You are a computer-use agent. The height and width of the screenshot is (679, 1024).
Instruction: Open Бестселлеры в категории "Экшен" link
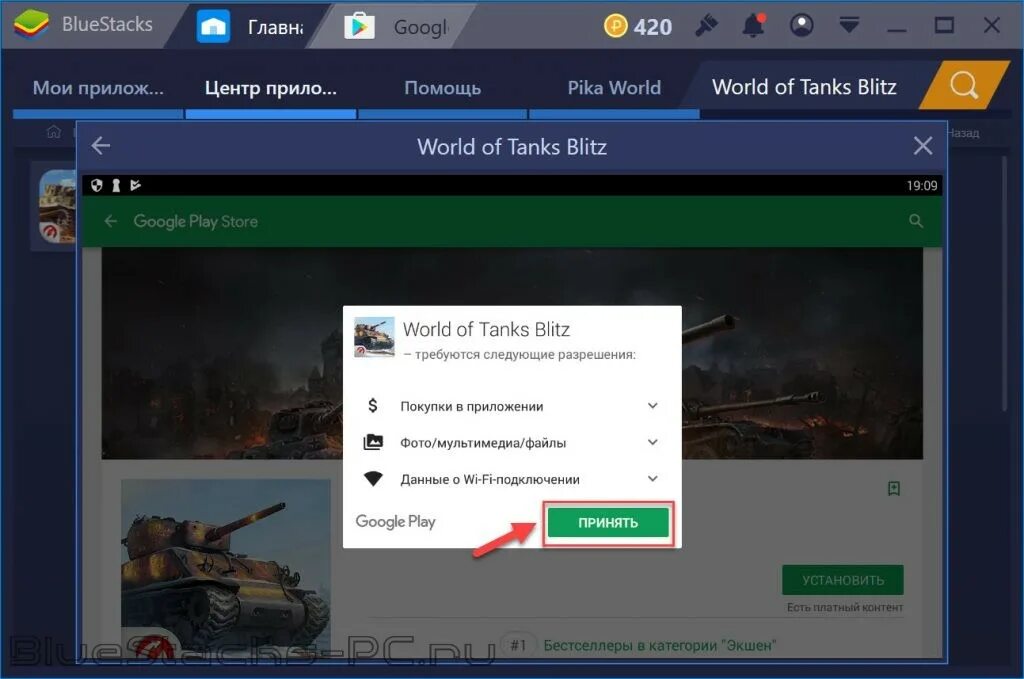pos(660,646)
